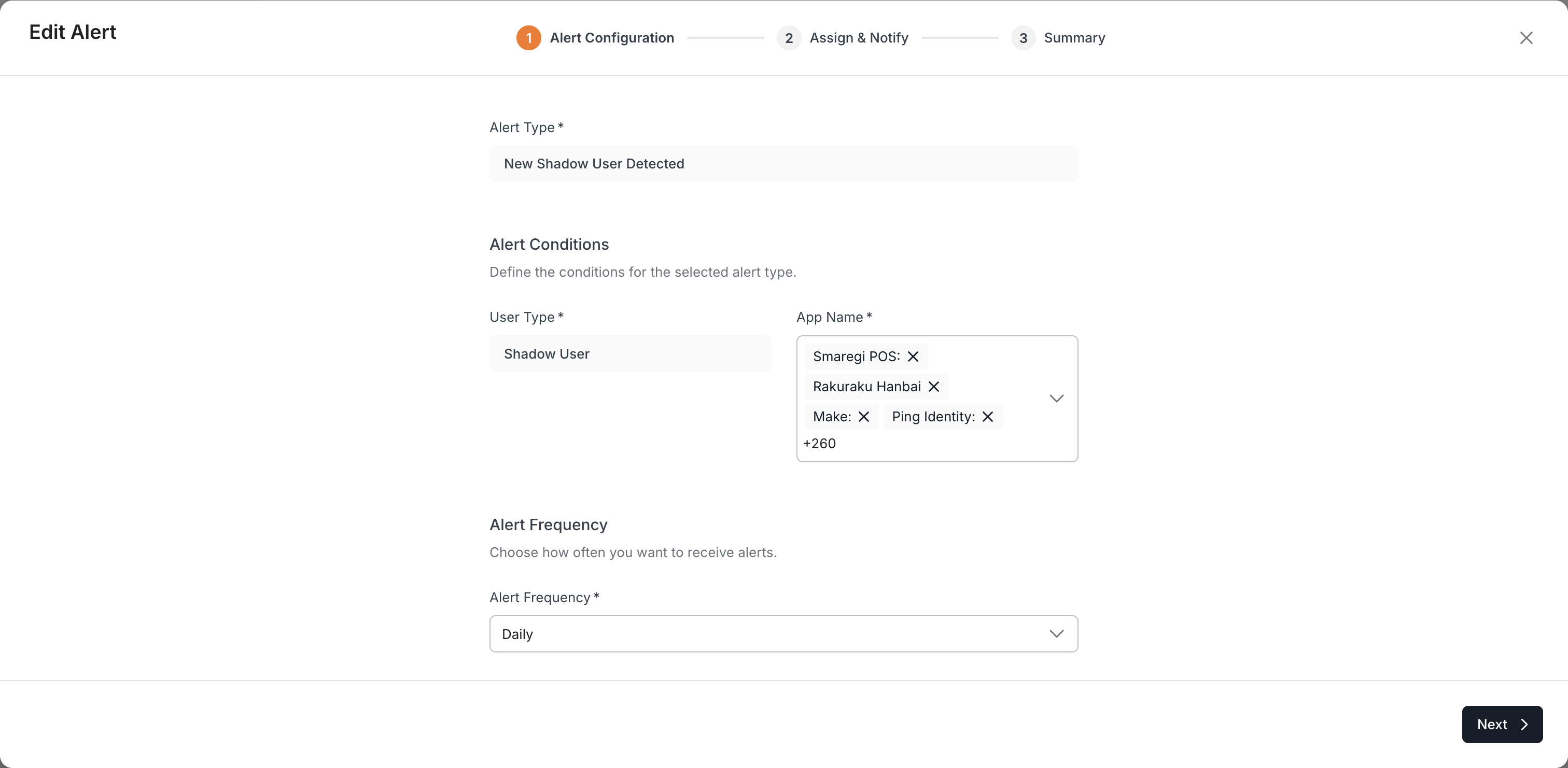Click the step 2 number circle
Screen dimensions: 1568x768
click(789, 38)
